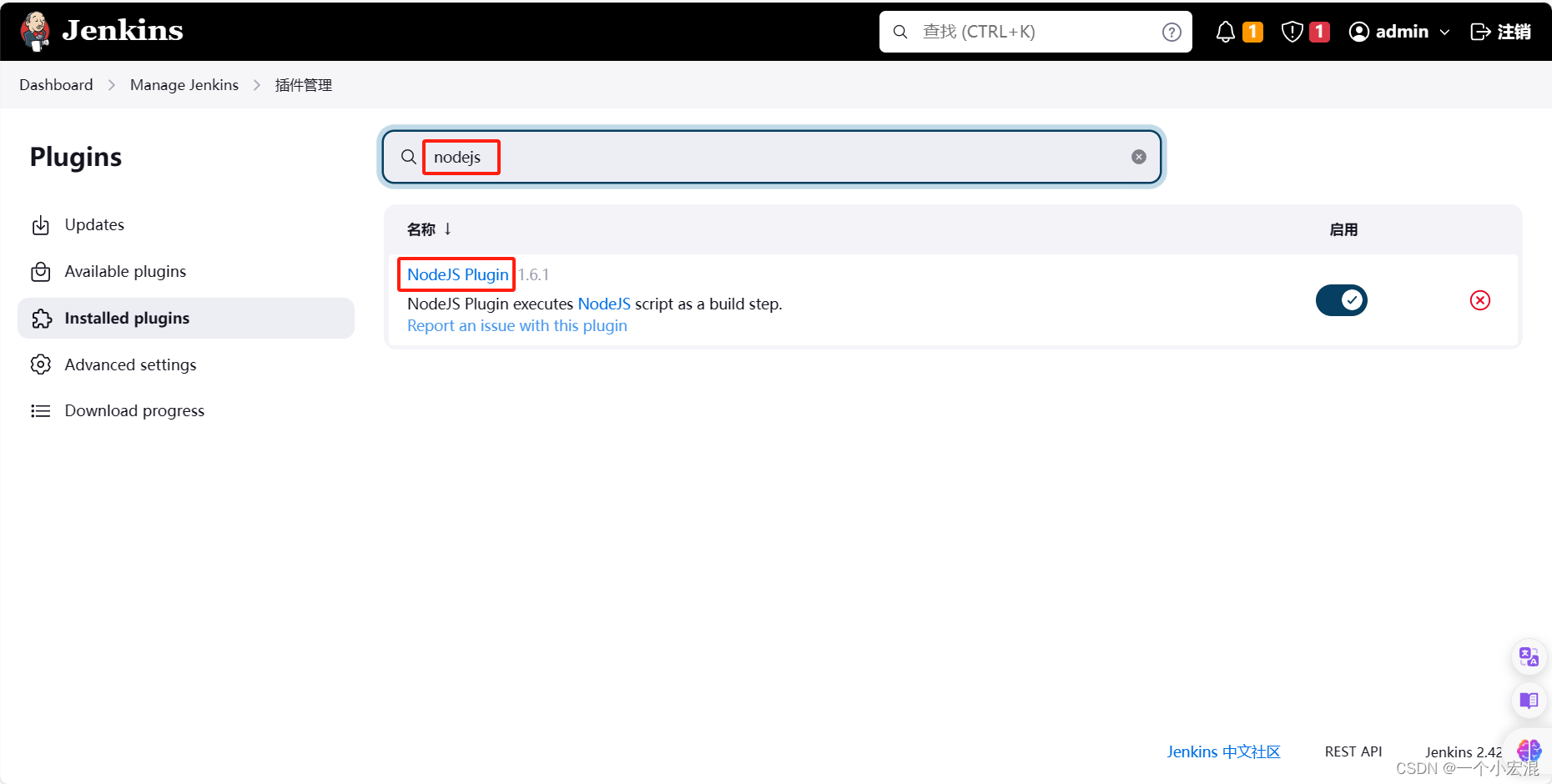Click the security warnings shield icon
The image size is (1552, 784).
pyautogui.click(x=1292, y=31)
